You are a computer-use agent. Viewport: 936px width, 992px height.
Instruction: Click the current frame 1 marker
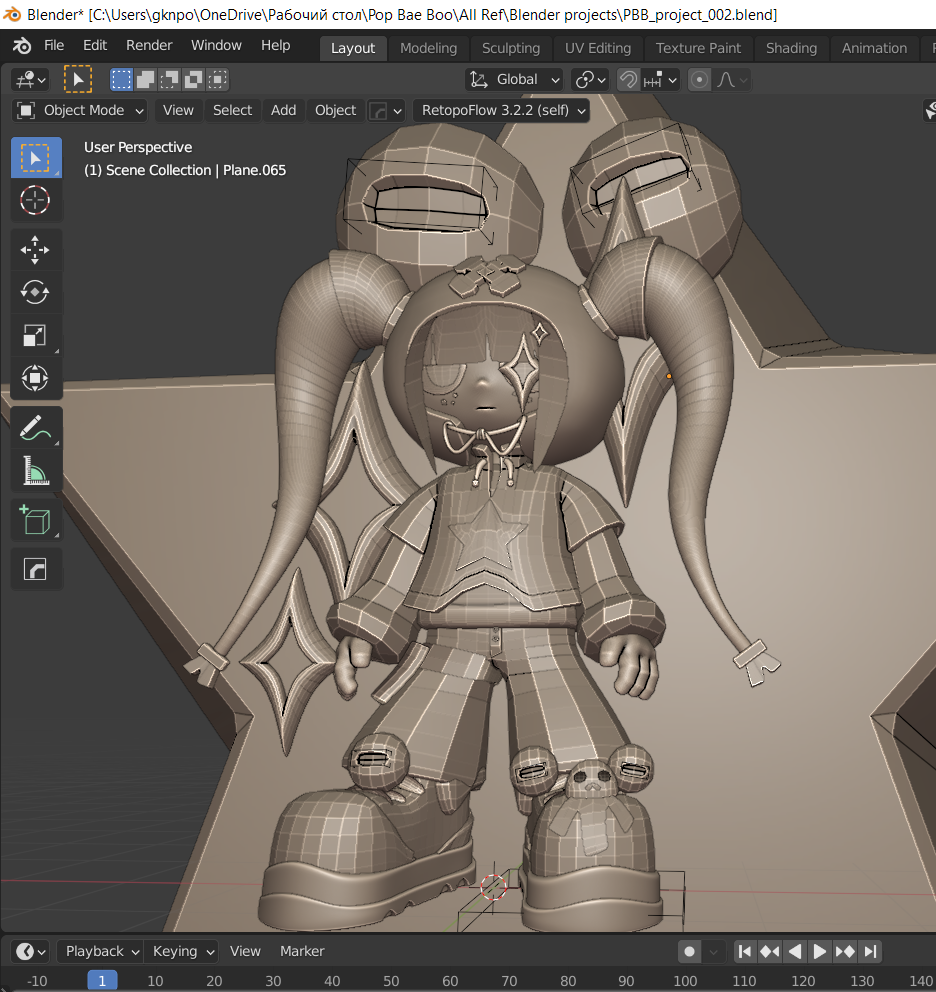[102, 981]
